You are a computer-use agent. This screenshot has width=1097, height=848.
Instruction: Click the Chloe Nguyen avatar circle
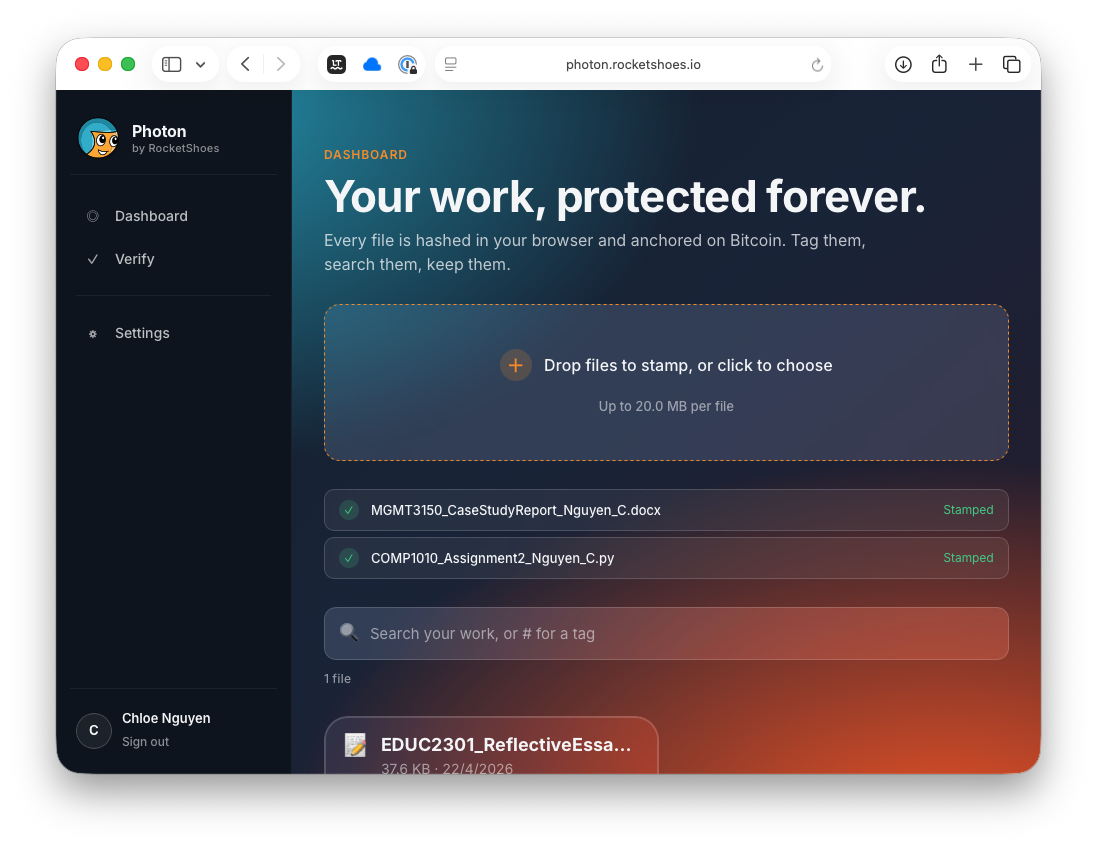[x=94, y=730]
